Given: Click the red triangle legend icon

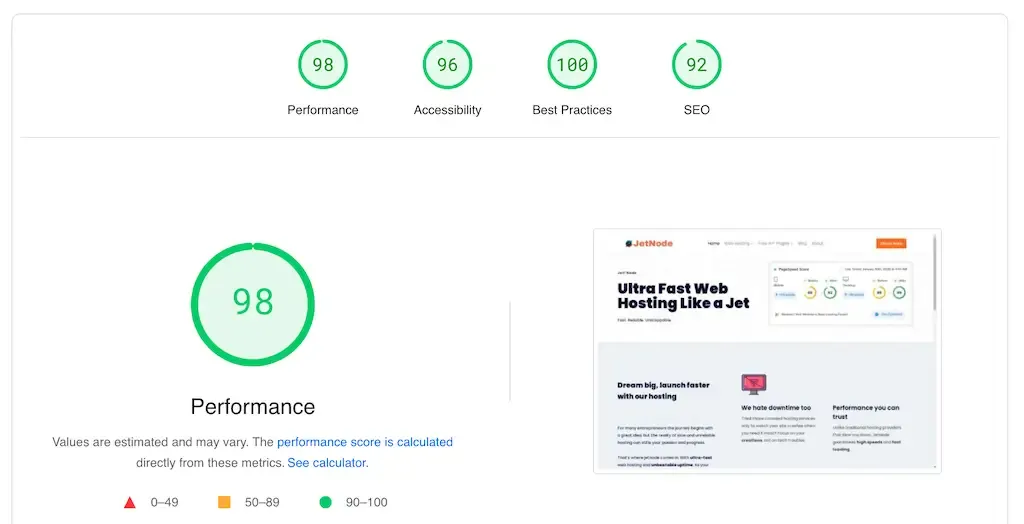Looking at the screenshot, I should point(130,502).
